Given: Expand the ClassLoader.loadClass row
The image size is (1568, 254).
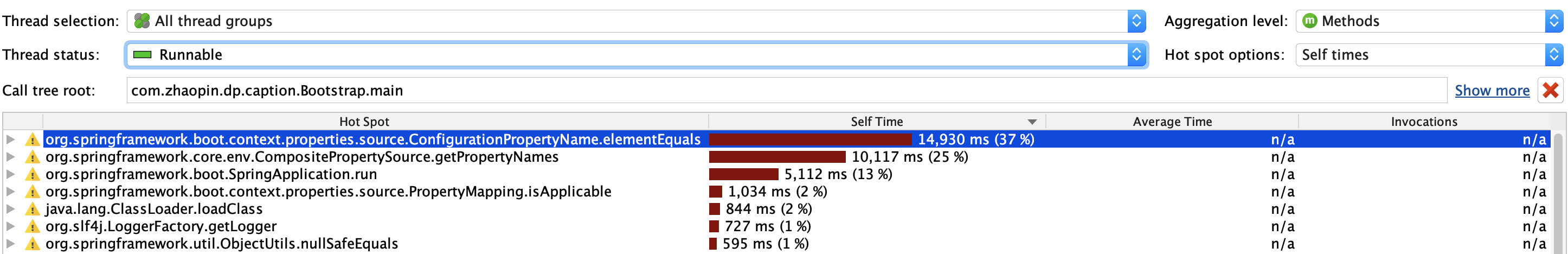Looking at the screenshot, I should coord(10,209).
